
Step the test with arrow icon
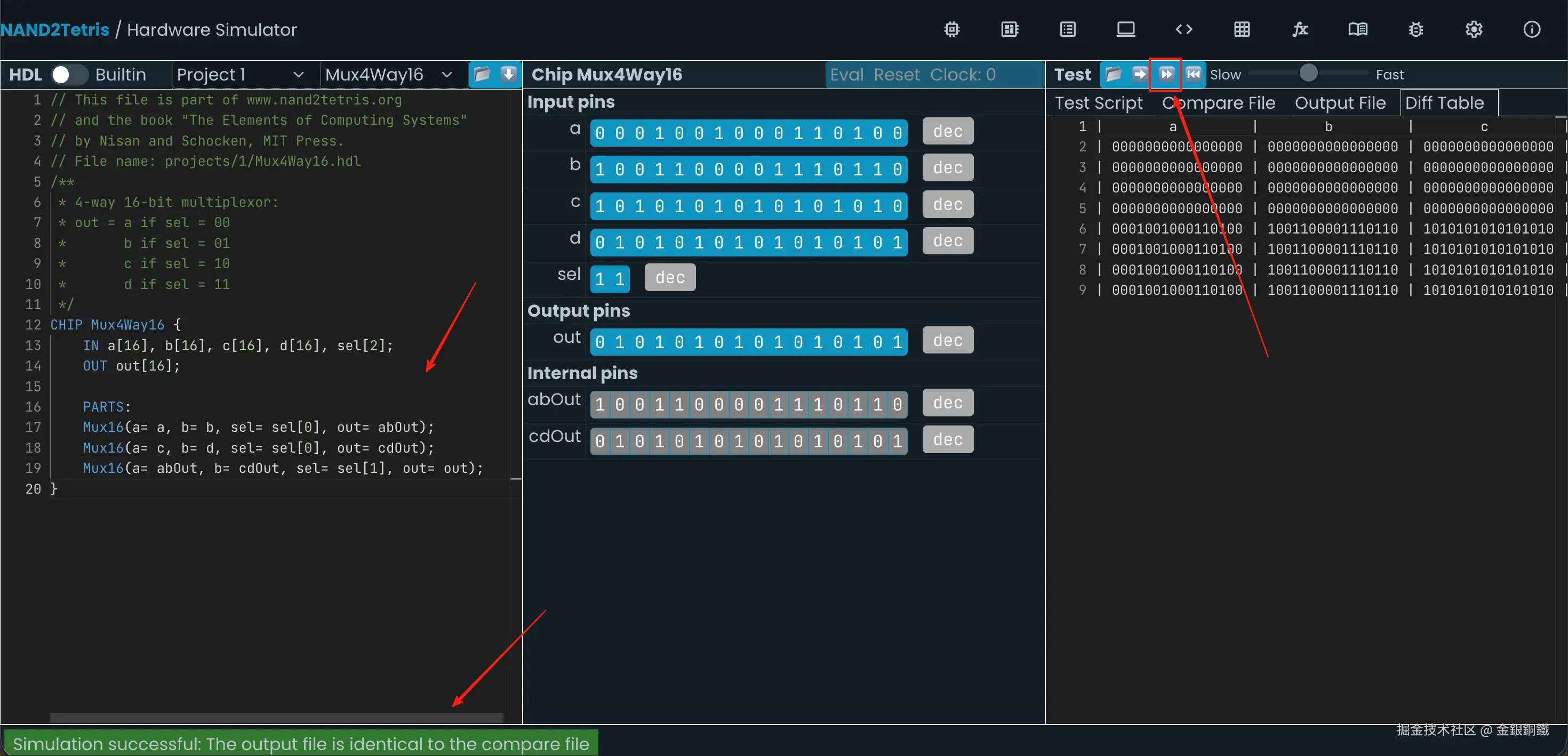[x=1139, y=74]
